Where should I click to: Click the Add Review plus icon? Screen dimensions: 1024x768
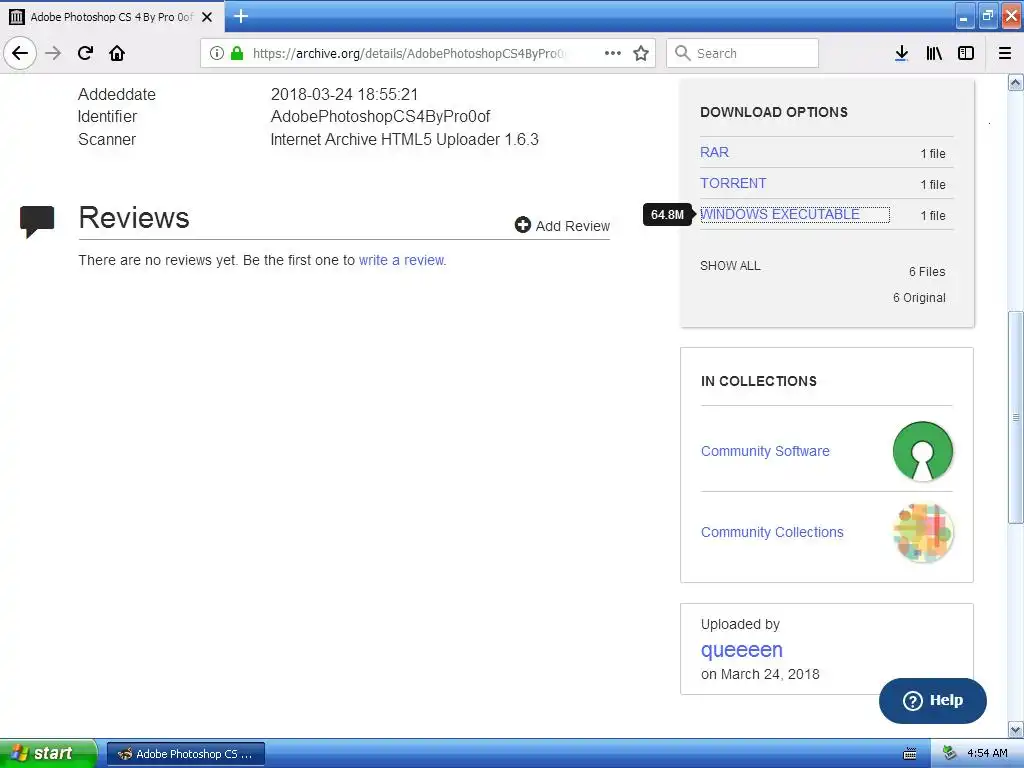coord(522,225)
